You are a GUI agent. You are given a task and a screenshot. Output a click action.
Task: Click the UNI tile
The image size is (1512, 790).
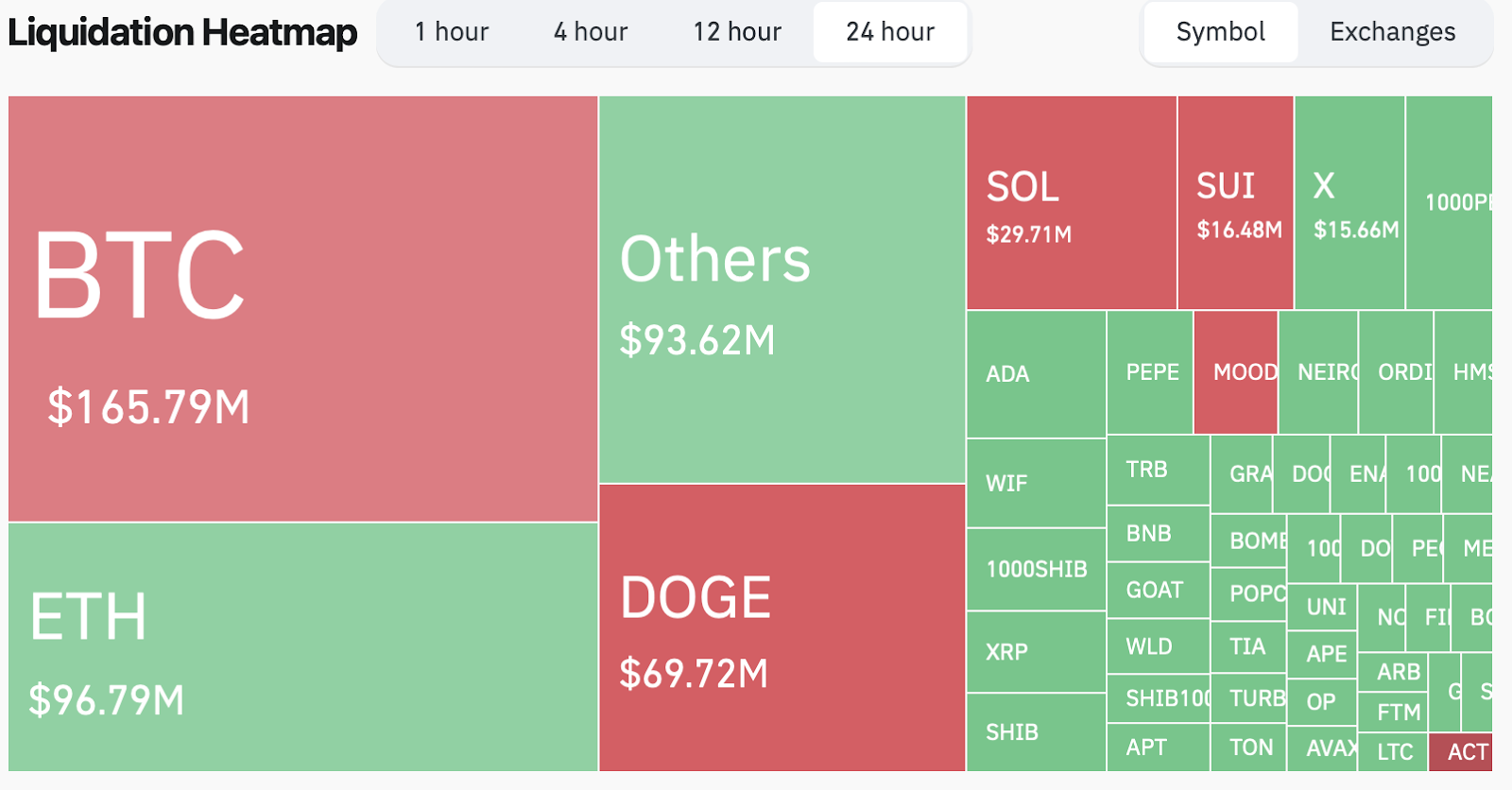(x=1322, y=607)
